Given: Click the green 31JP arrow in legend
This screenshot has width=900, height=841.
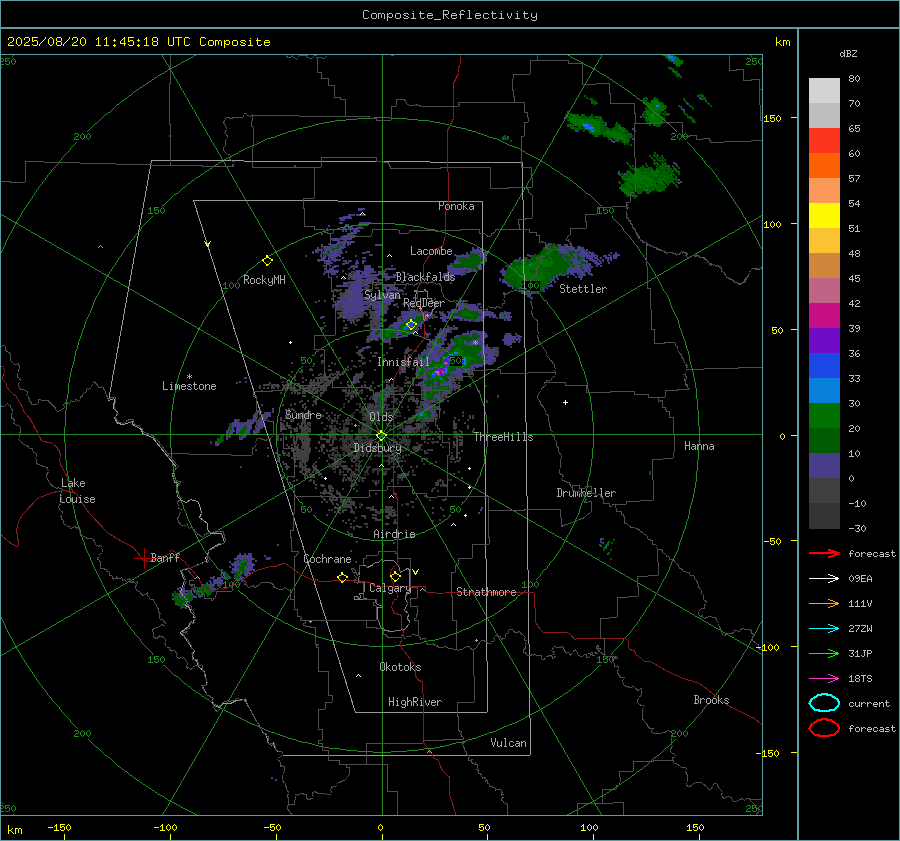Looking at the screenshot, I should (824, 653).
